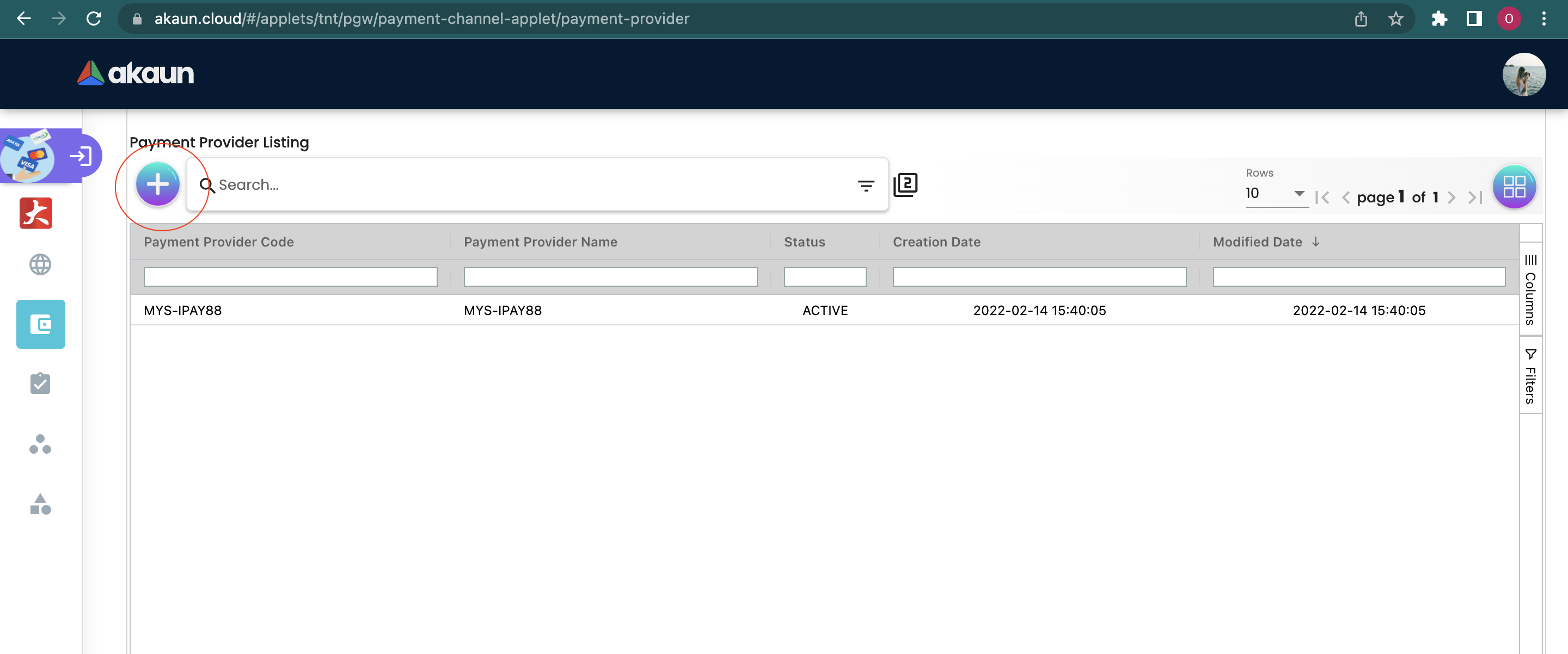The width and height of the screenshot is (1568, 654).
Task: Sort by Payment Provider Code header
Action: (218, 242)
